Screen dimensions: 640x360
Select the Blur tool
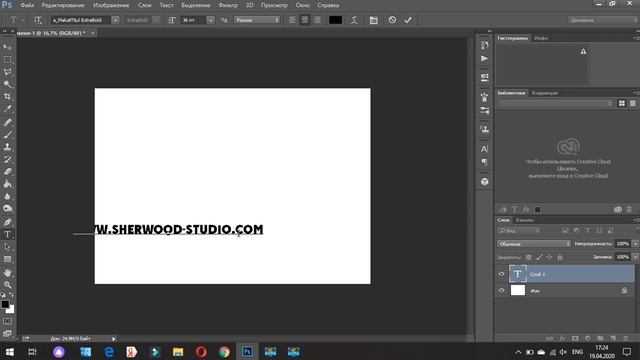click(x=7, y=196)
